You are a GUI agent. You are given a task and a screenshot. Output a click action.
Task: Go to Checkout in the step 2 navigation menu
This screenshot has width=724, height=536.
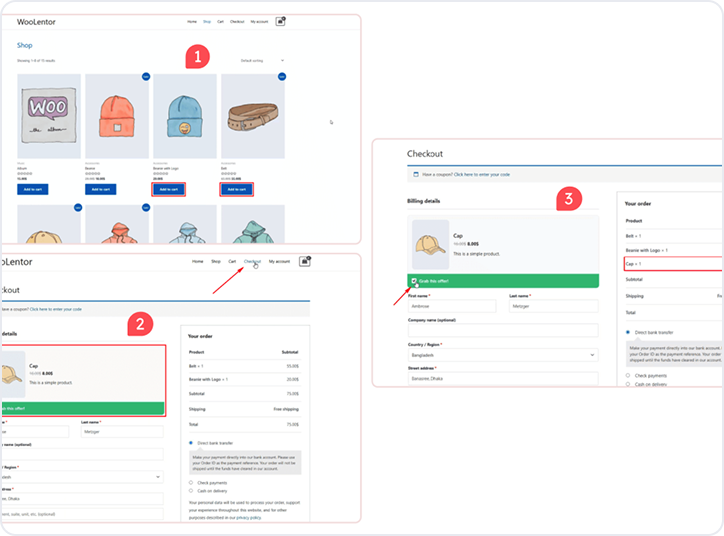point(252,261)
